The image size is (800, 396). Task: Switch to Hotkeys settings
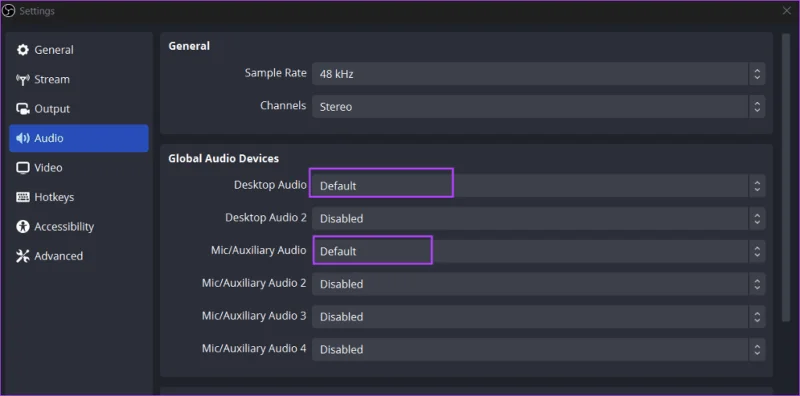[x=79, y=197]
